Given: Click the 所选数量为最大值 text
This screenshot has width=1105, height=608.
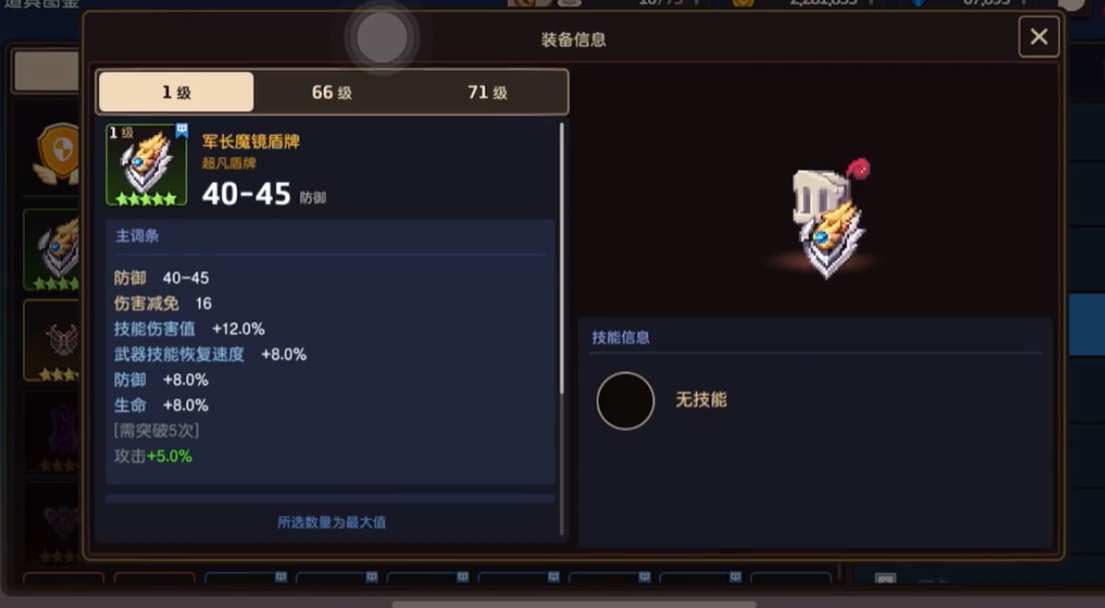Looking at the screenshot, I should (x=331, y=522).
